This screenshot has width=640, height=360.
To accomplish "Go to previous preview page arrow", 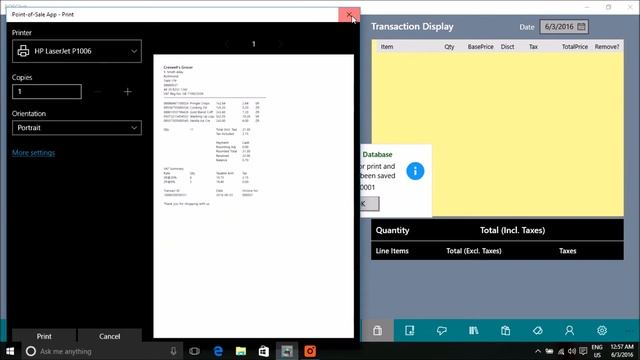I will (227, 44).
